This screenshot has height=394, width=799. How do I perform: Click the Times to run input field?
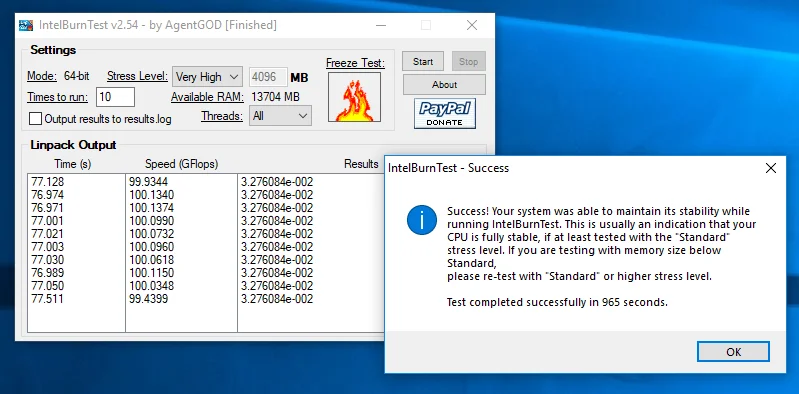coord(116,97)
